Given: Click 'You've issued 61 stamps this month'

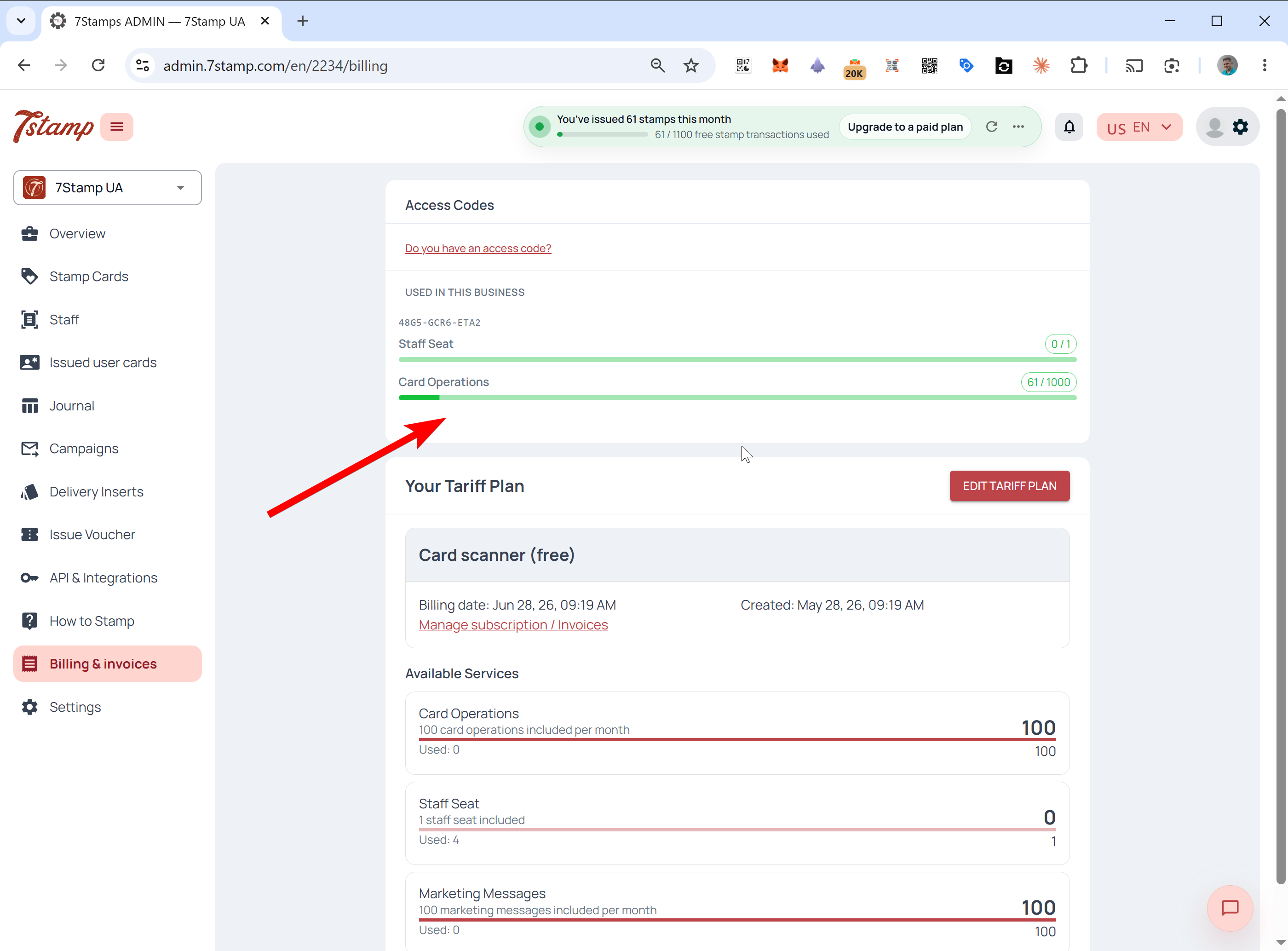Looking at the screenshot, I should point(644,119).
